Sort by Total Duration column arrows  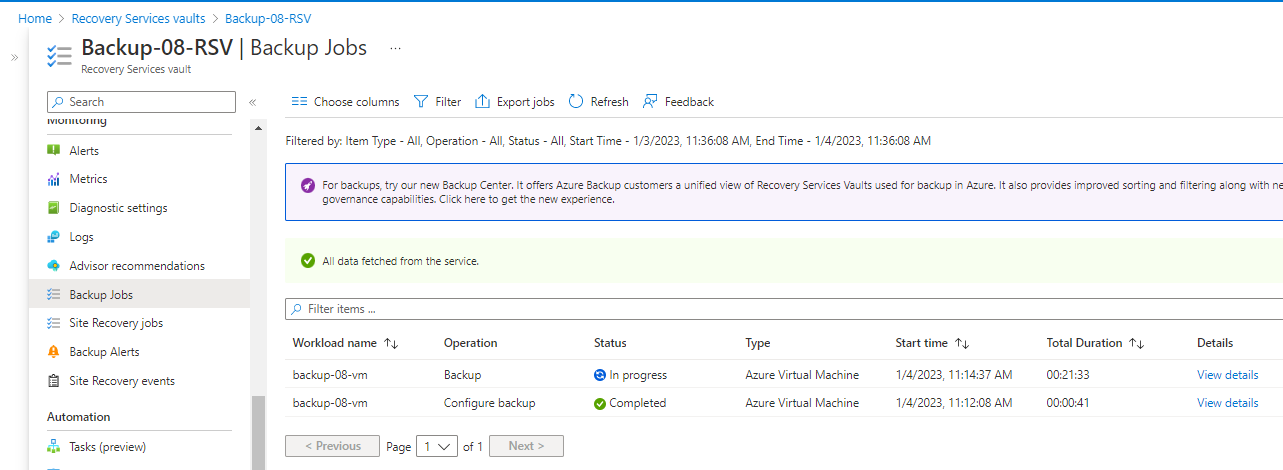(x=1136, y=343)
